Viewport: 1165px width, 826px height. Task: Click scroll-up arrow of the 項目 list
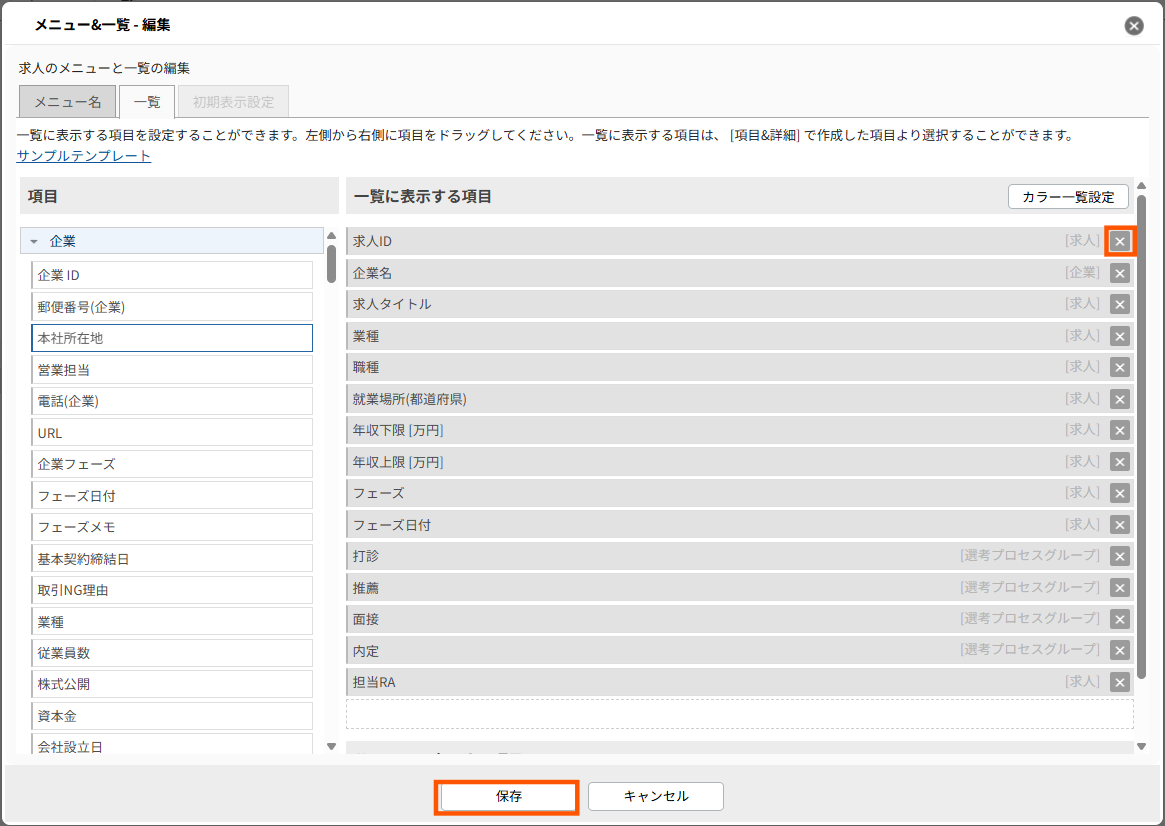point(331,235)
